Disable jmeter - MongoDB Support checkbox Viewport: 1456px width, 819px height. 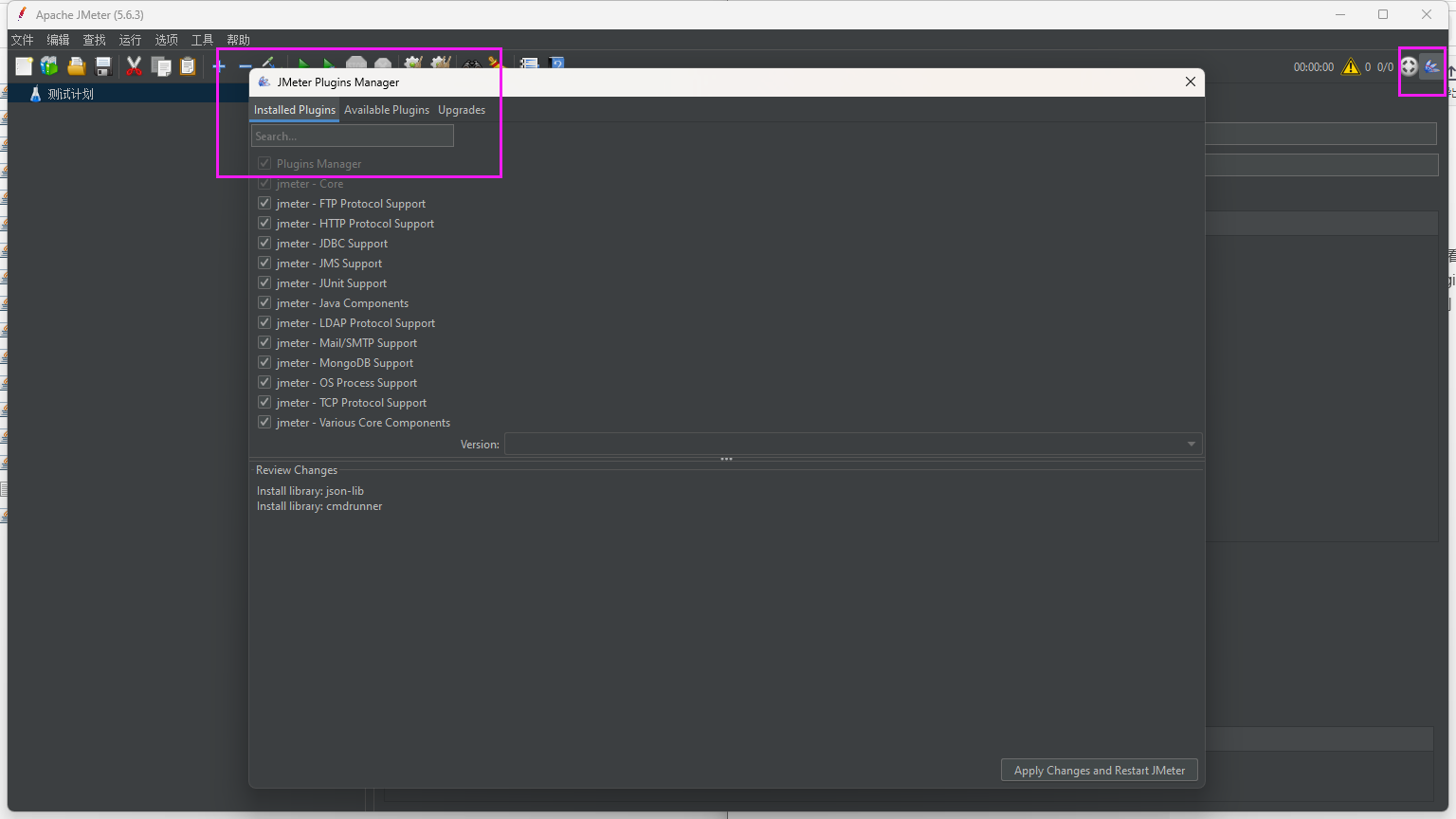(x=264, y=362)
